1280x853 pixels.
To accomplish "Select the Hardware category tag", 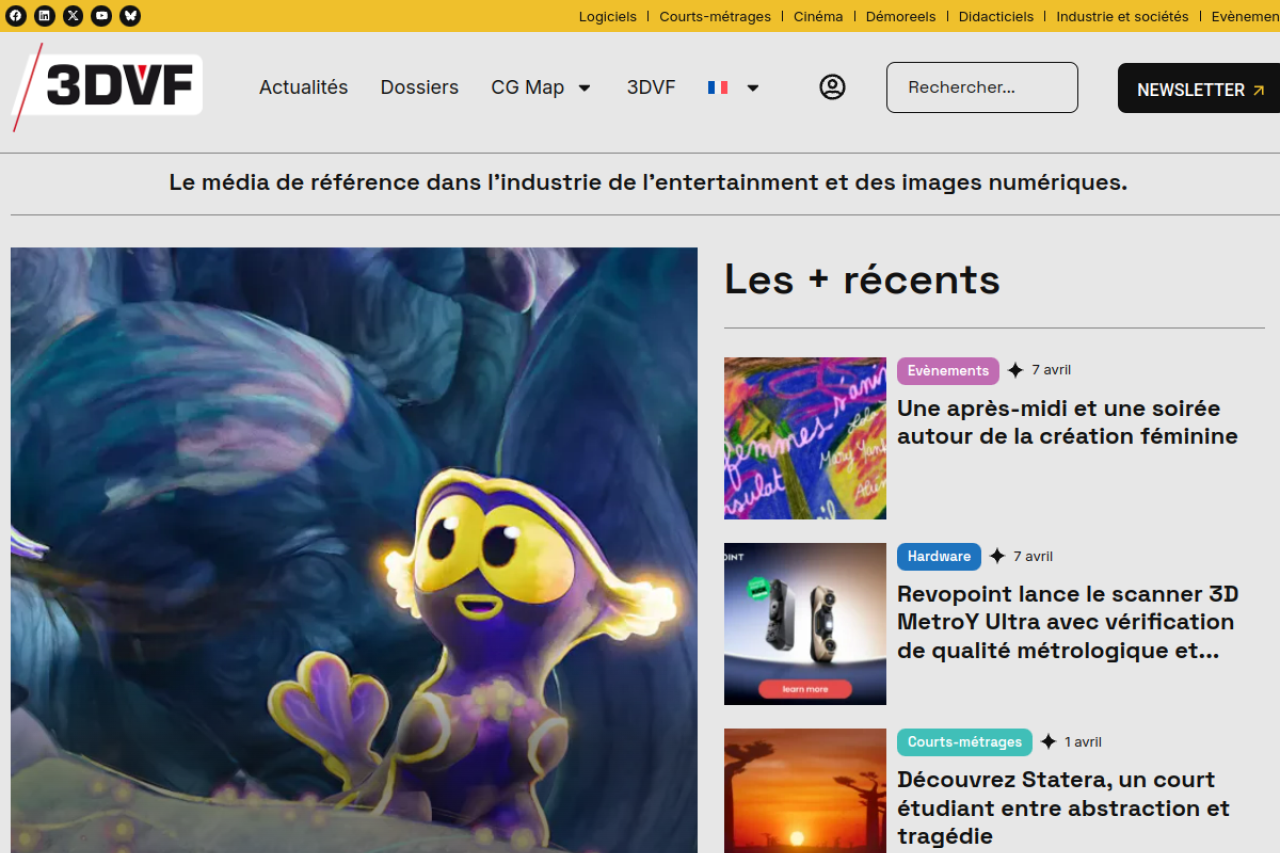I will point(938,556).
